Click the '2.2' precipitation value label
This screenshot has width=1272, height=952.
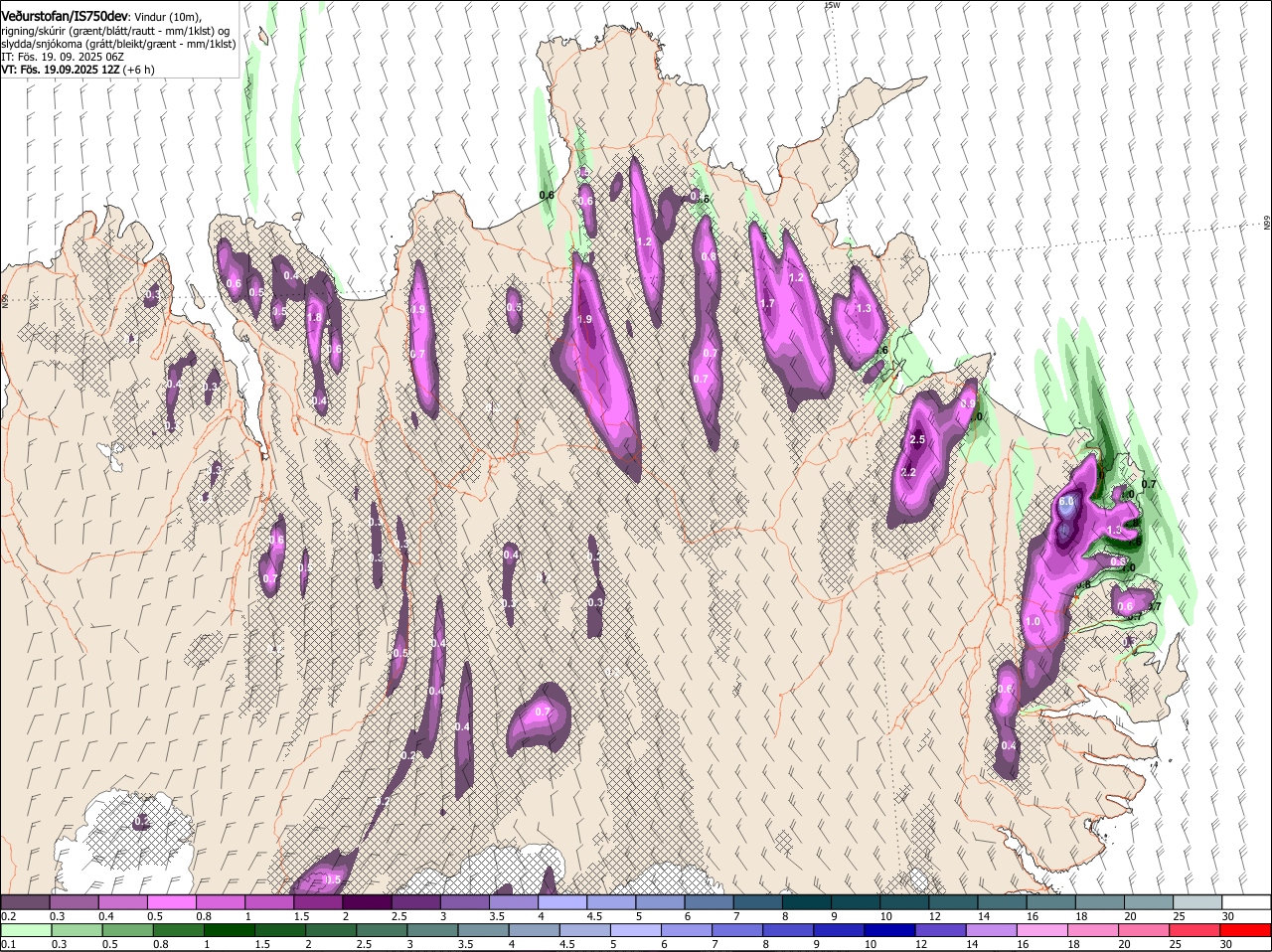pos(907,473)
